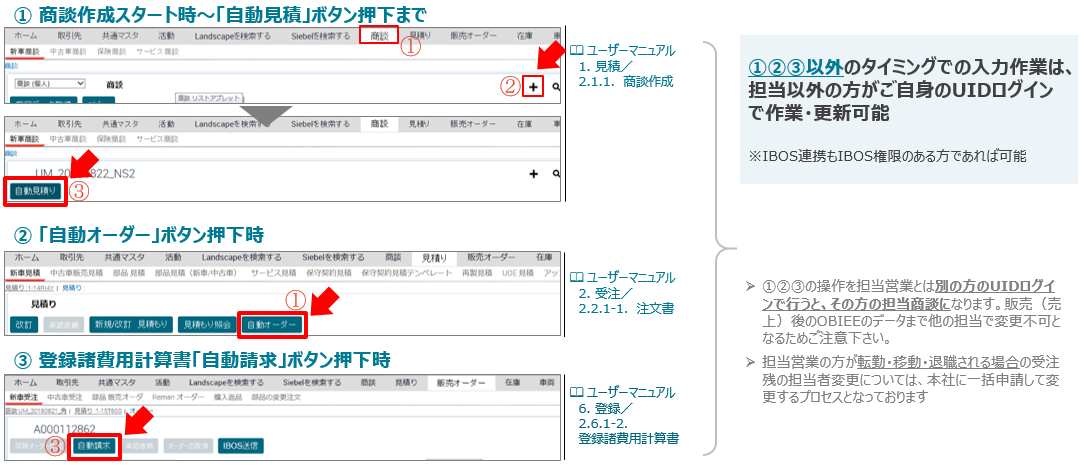Click the search magnifier beside the red-boxed plus

(x=556, y=88)
